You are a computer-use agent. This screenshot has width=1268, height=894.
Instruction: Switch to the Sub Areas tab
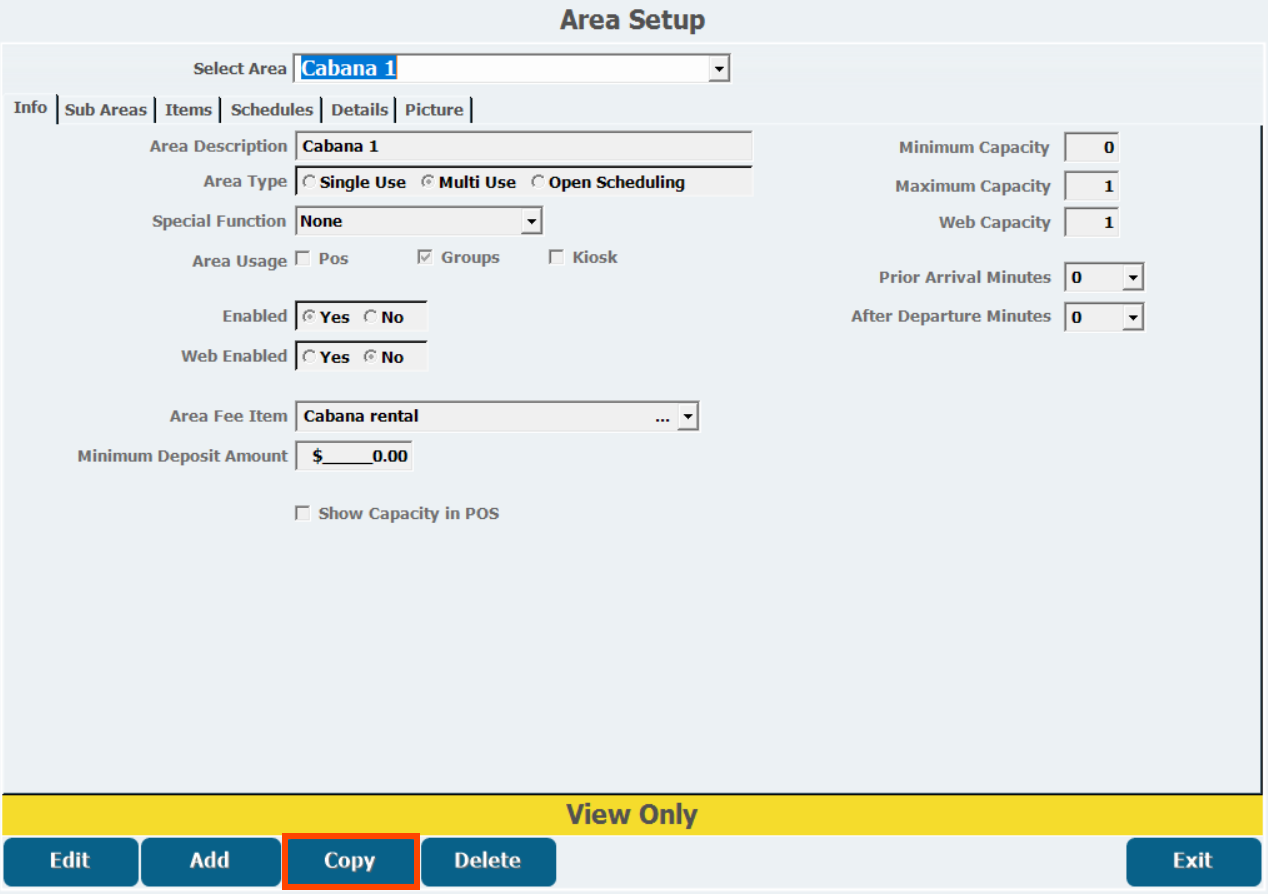point(106,110)
